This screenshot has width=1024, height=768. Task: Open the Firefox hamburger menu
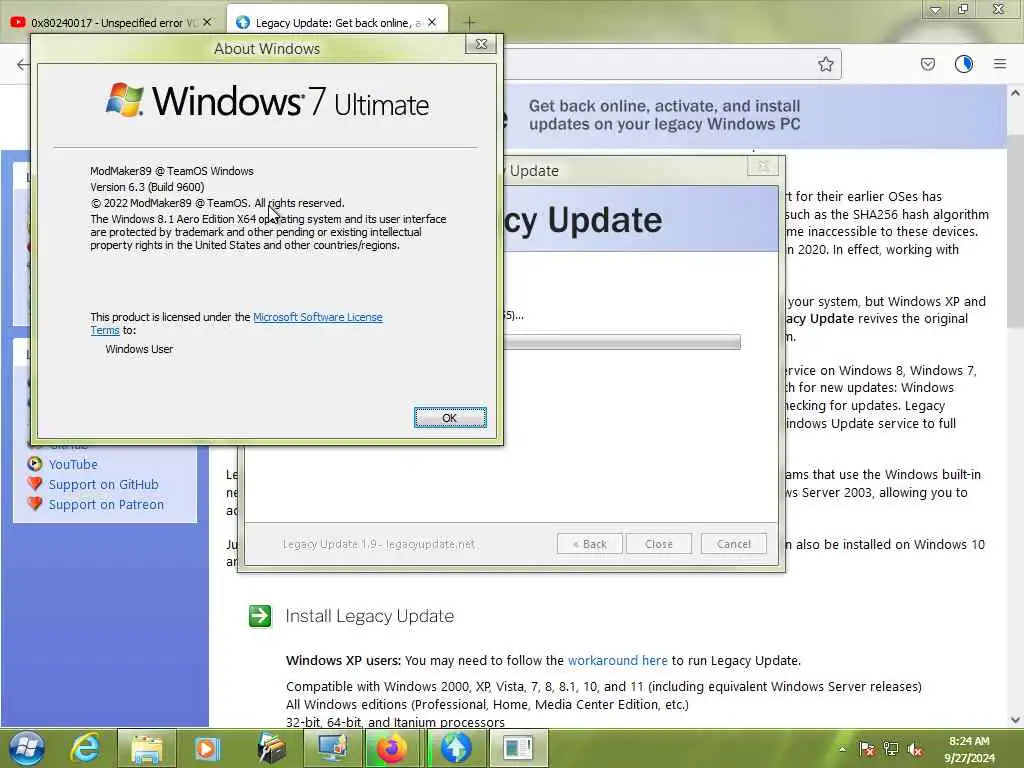pos(1000,64)
